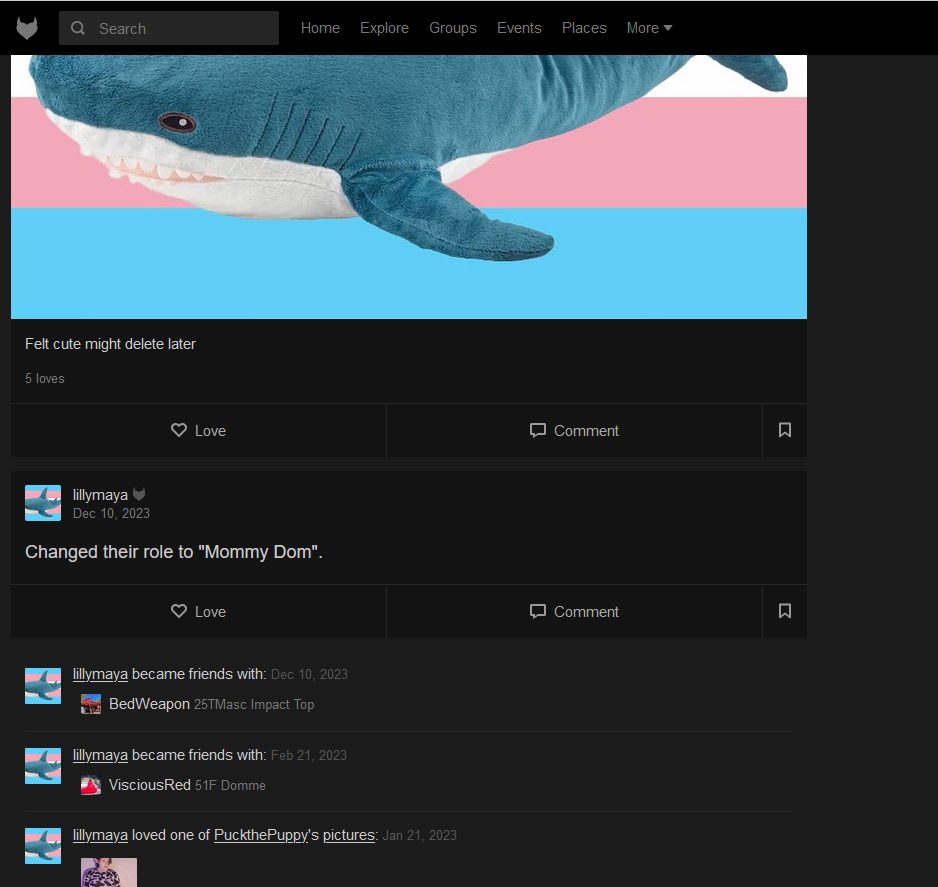
Task: Click "25TMasc Impact Top" description text
Action: (254, 705)
